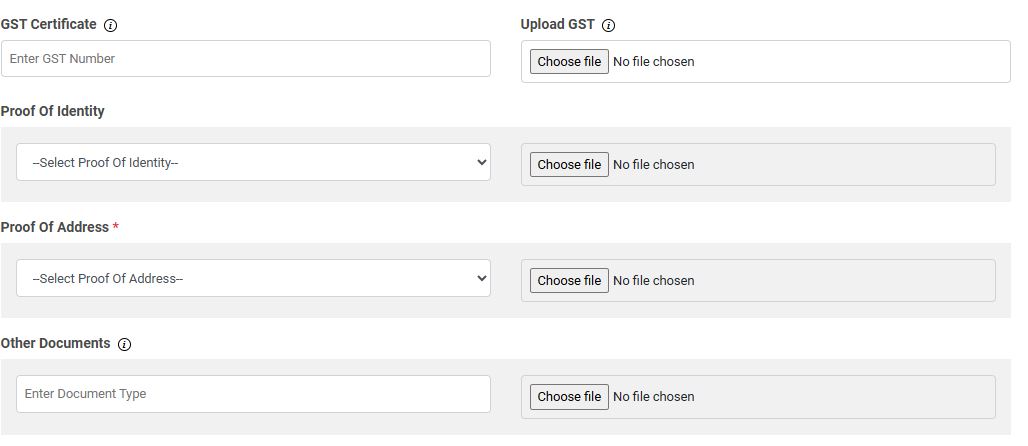Viewport: 1028px width, 446px height.
Task: Click 'No file chosen' in Proof Of Identity row
Action: tap(653, 165)
